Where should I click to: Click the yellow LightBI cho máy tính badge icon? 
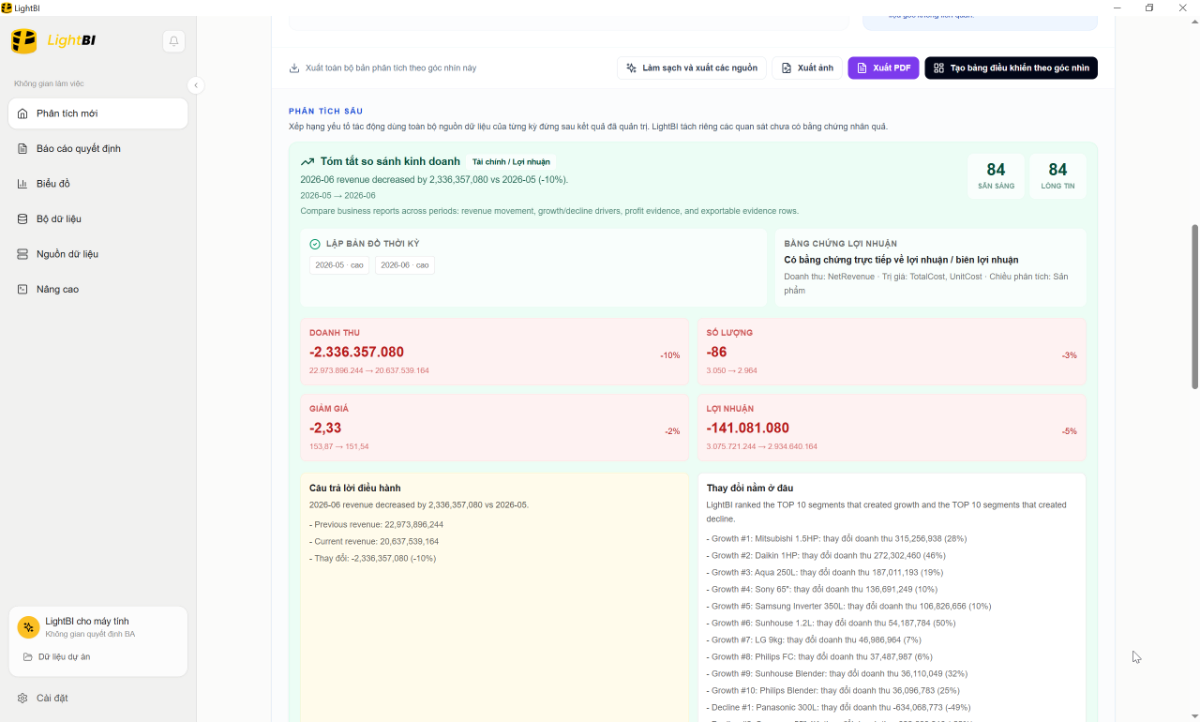click(28, 627)
